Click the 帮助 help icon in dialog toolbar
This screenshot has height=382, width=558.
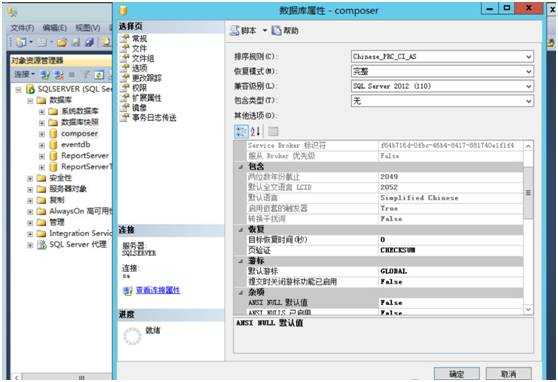pos(277,31)
